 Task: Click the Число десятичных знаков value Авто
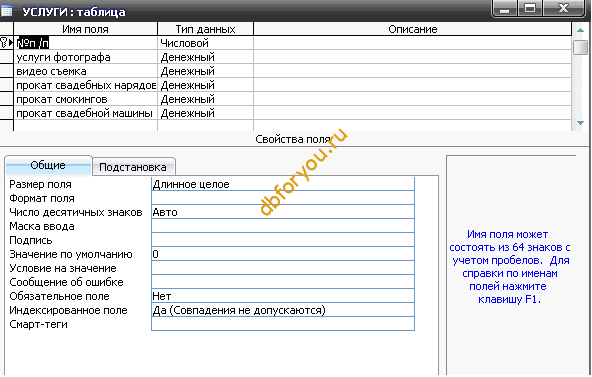(x=283, y=212)
